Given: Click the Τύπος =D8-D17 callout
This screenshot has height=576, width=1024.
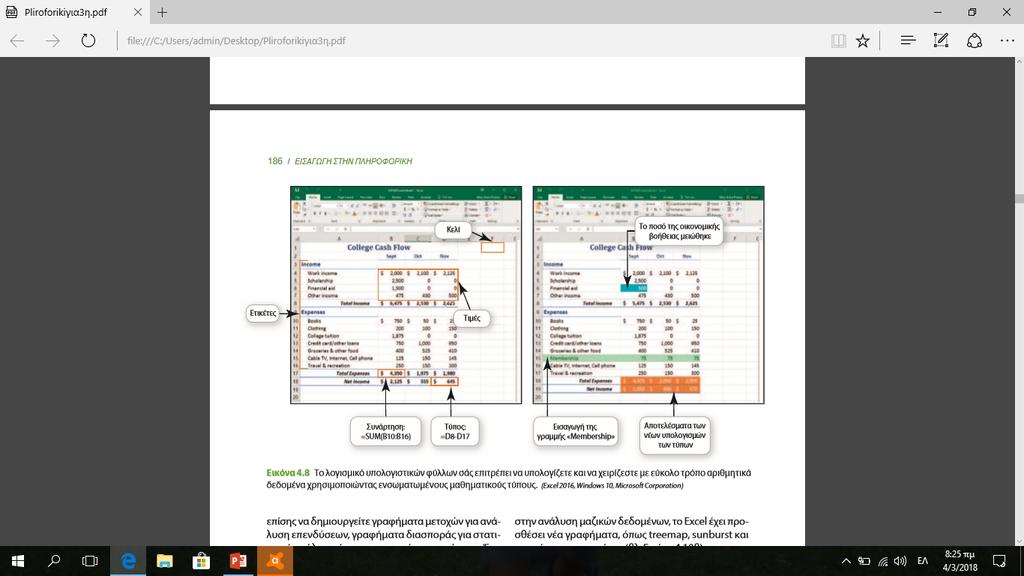Looking at the screenshot, I should pyautogui.click(x=455, y=432).
